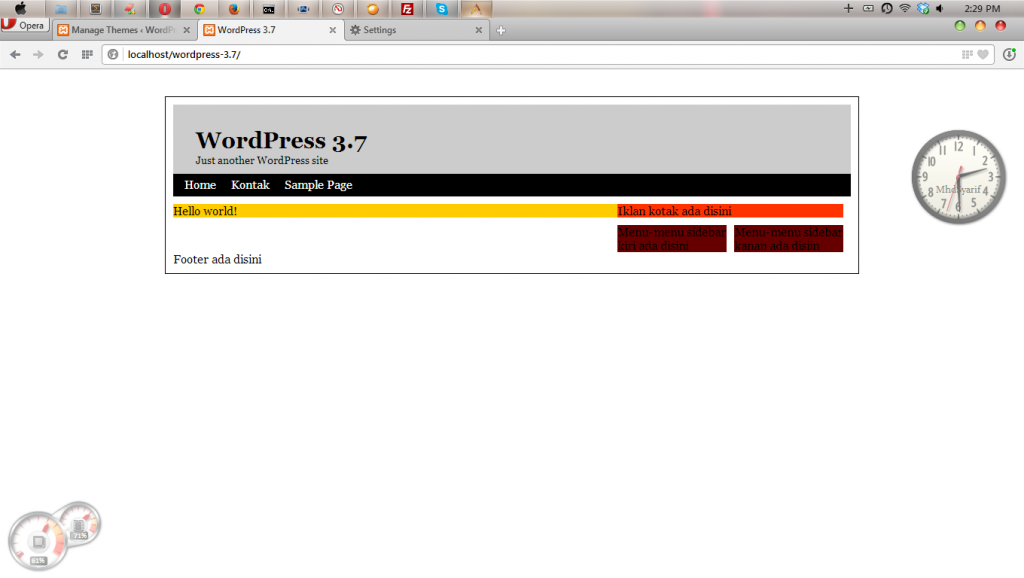The width and height of the screenshot is (1024, 578).
Task: Launch FileZilla from the top dock
Action: pyautogui.click(x=407, y=9)
